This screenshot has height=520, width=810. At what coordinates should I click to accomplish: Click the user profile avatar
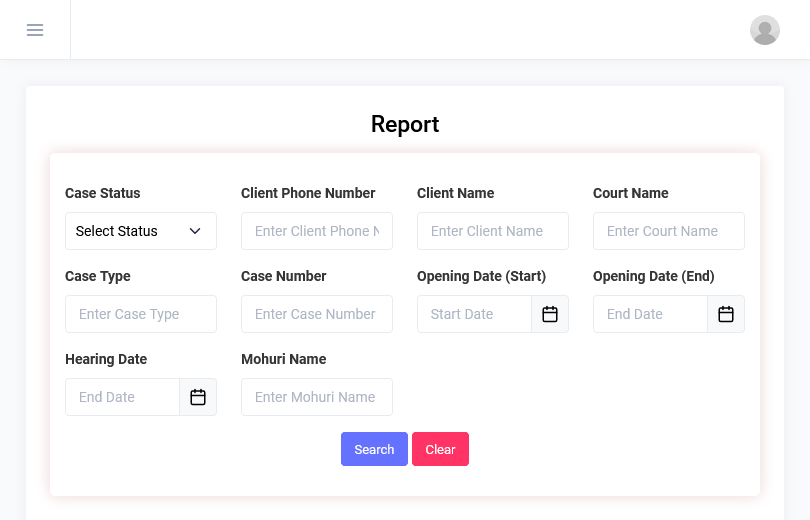[x=765, y=30]
